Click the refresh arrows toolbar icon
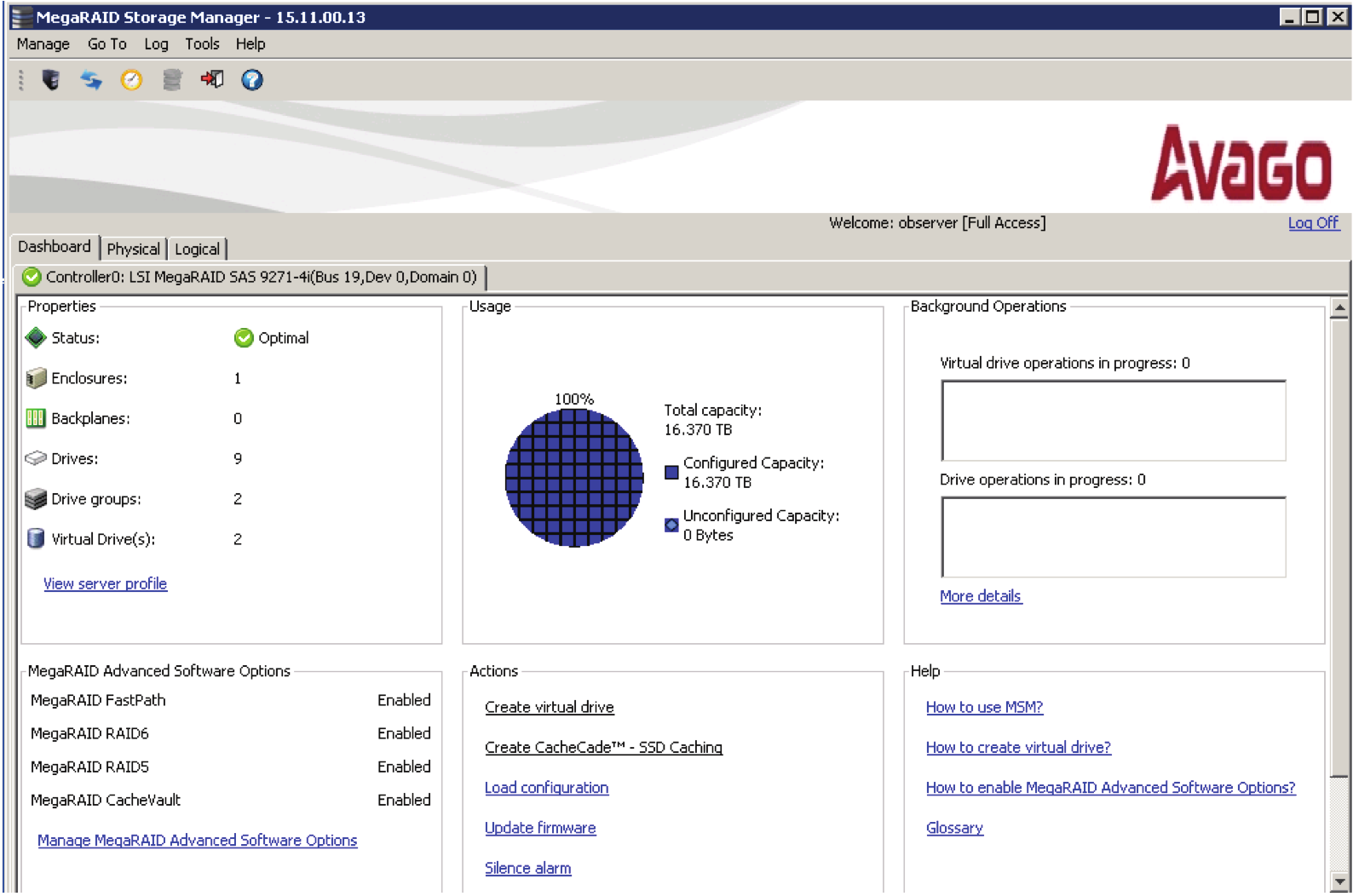This screenshot has width=1353, height=896. [91, 80]
